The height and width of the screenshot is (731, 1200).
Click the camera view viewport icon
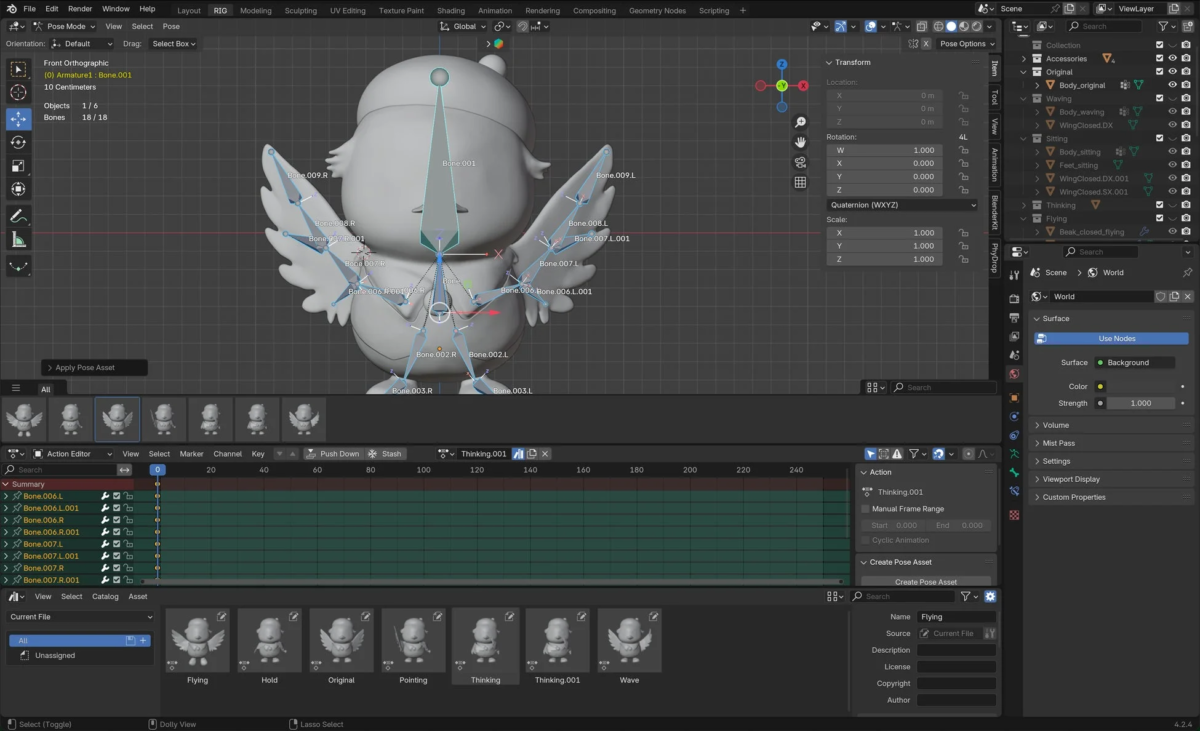point(800,162)
